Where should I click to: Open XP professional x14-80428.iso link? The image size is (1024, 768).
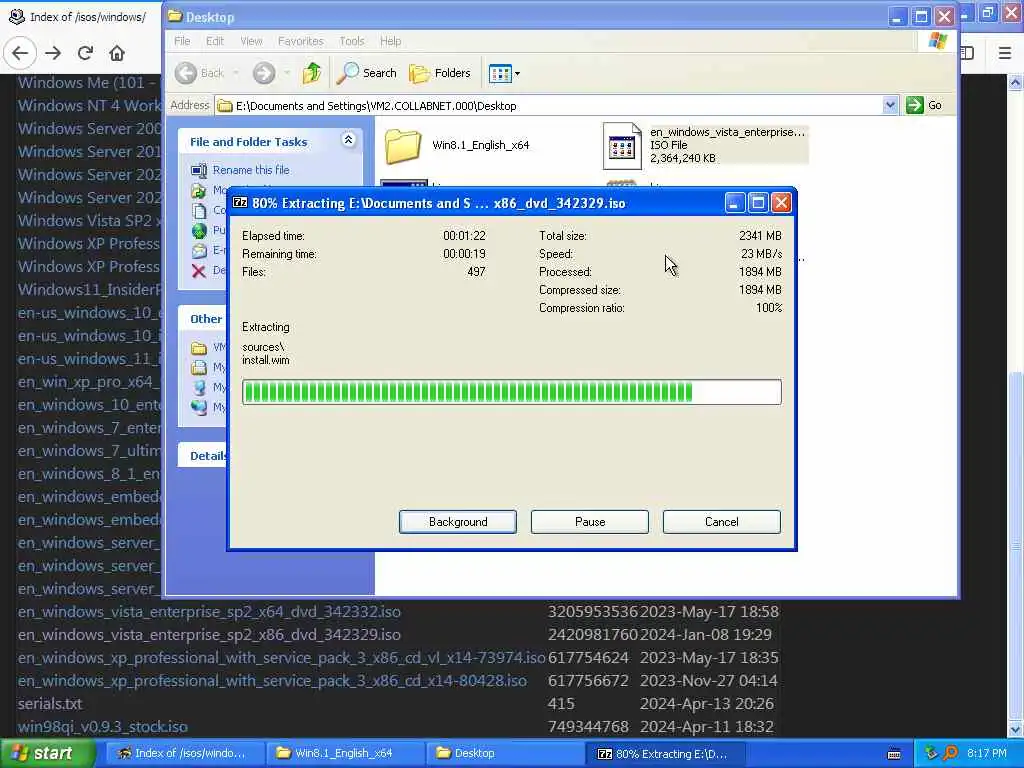[x=272, y=680]
